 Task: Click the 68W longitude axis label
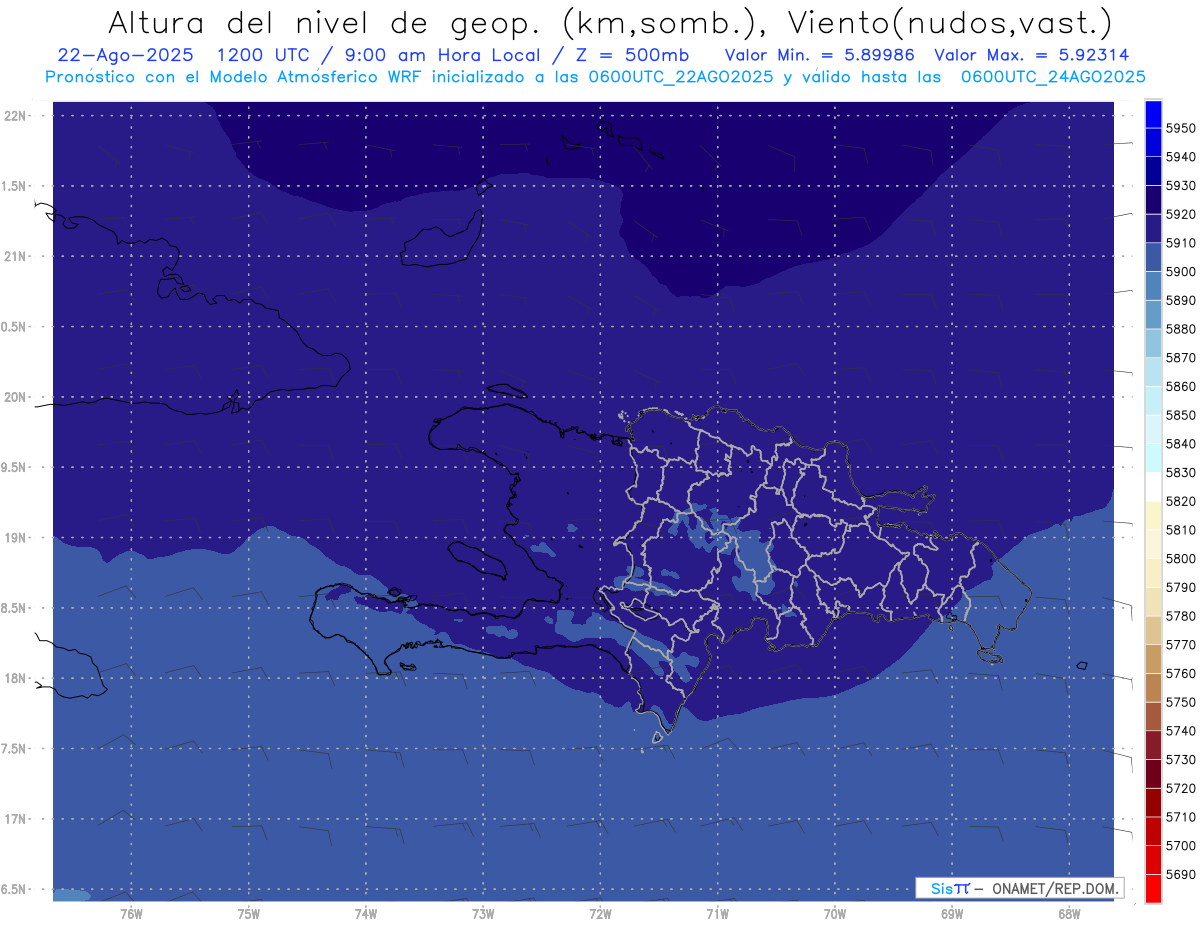click(1069, 913)
